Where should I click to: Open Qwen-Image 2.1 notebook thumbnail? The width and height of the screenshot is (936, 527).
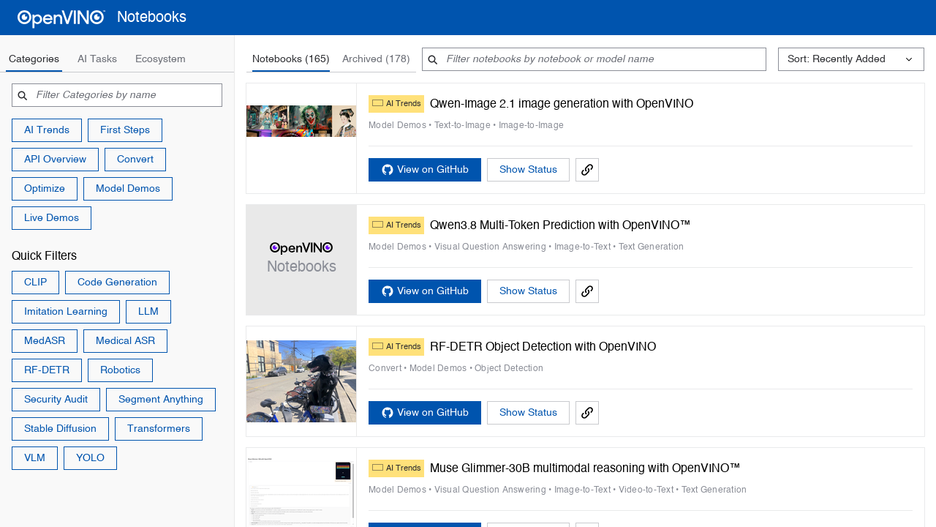point(301,121)
